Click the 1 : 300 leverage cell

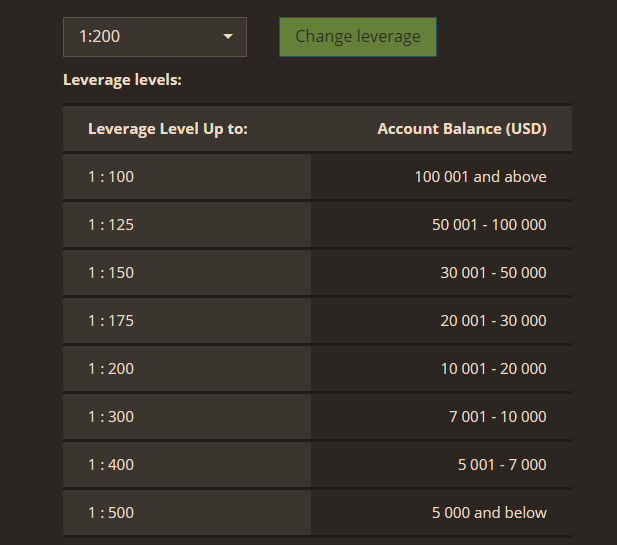tap(187, 417)
